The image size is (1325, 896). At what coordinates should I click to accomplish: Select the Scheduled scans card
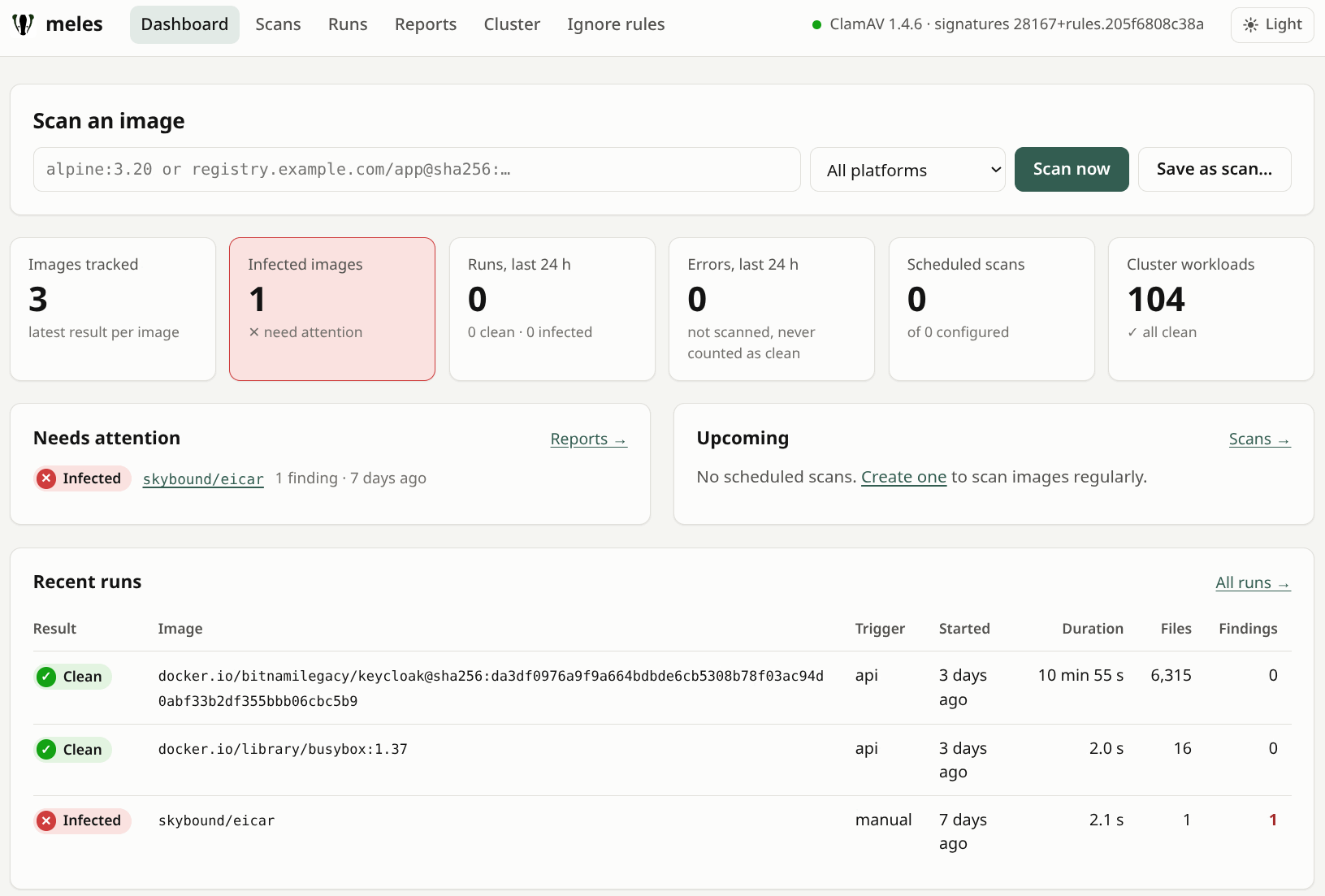(992, 309)
